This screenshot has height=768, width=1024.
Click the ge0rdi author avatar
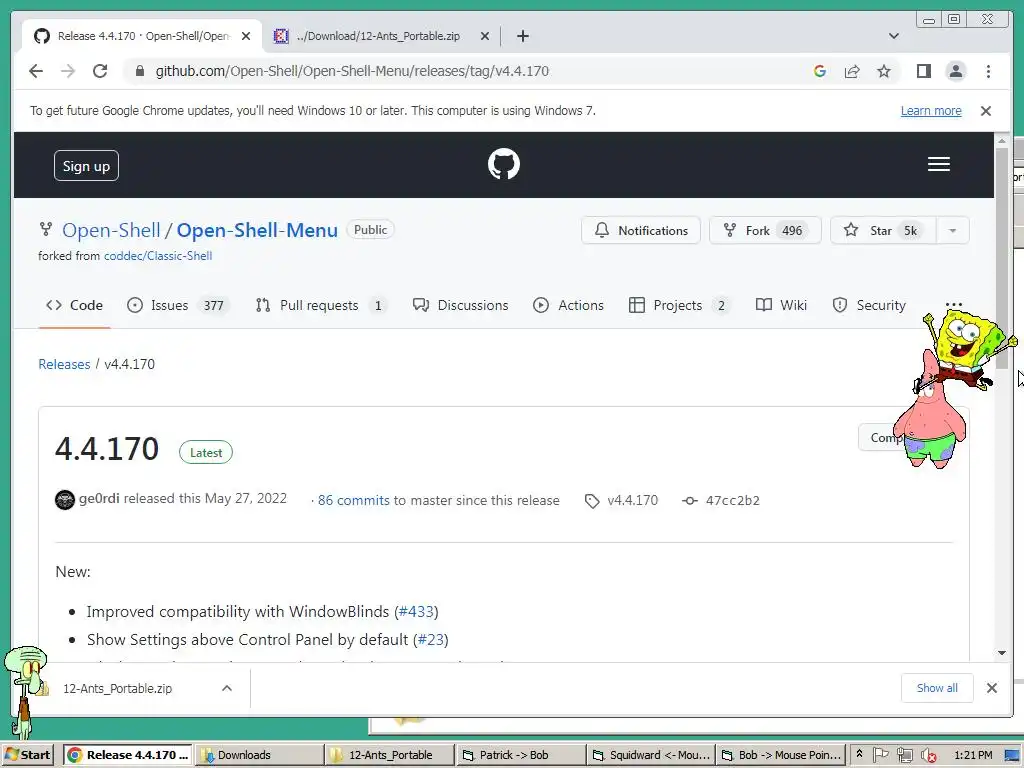[65, 500]
